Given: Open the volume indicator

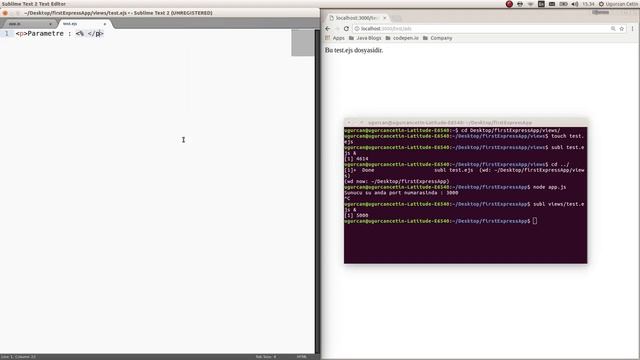Looking at the screenshot, I should (575, 4).
